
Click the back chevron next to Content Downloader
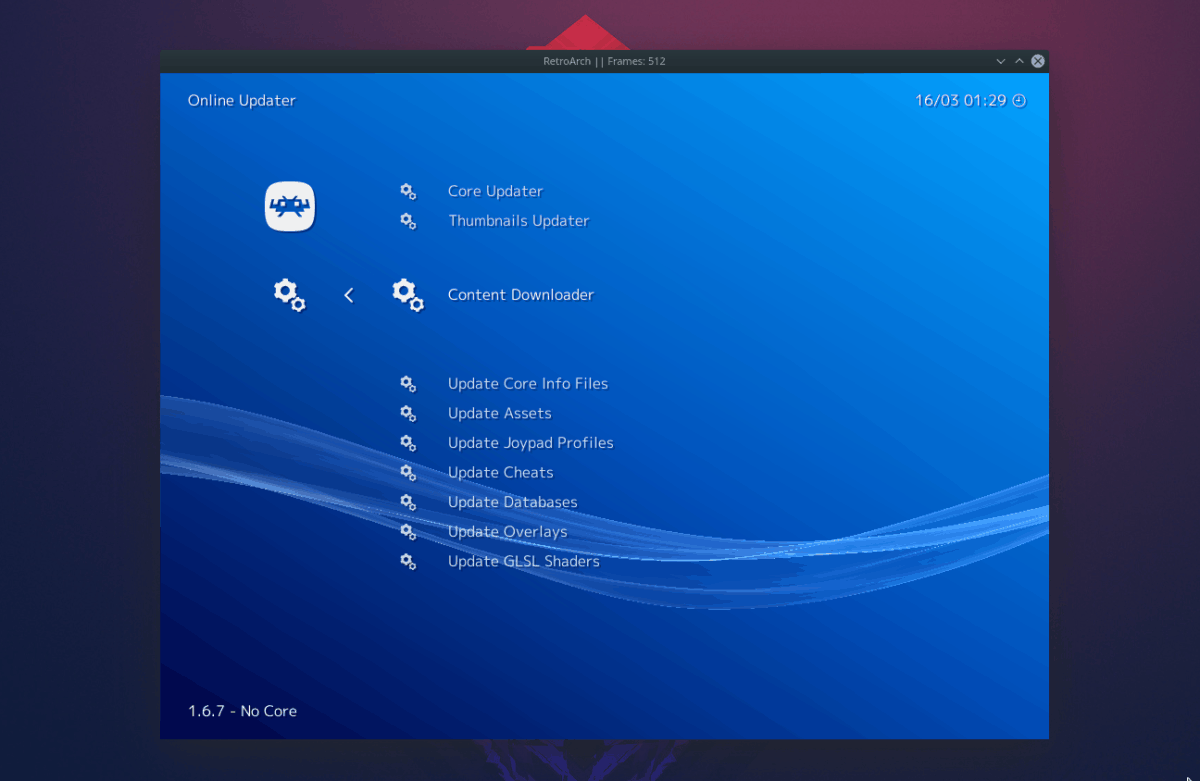click(x=348, y=294)
